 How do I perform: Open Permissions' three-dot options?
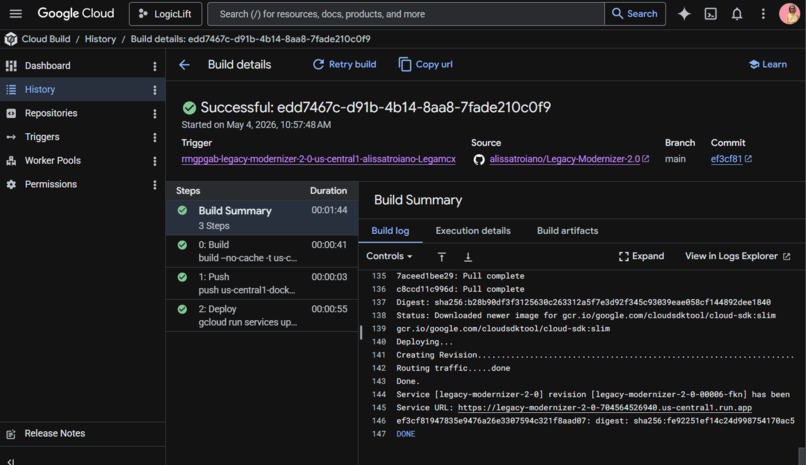[x=155, y=184]
